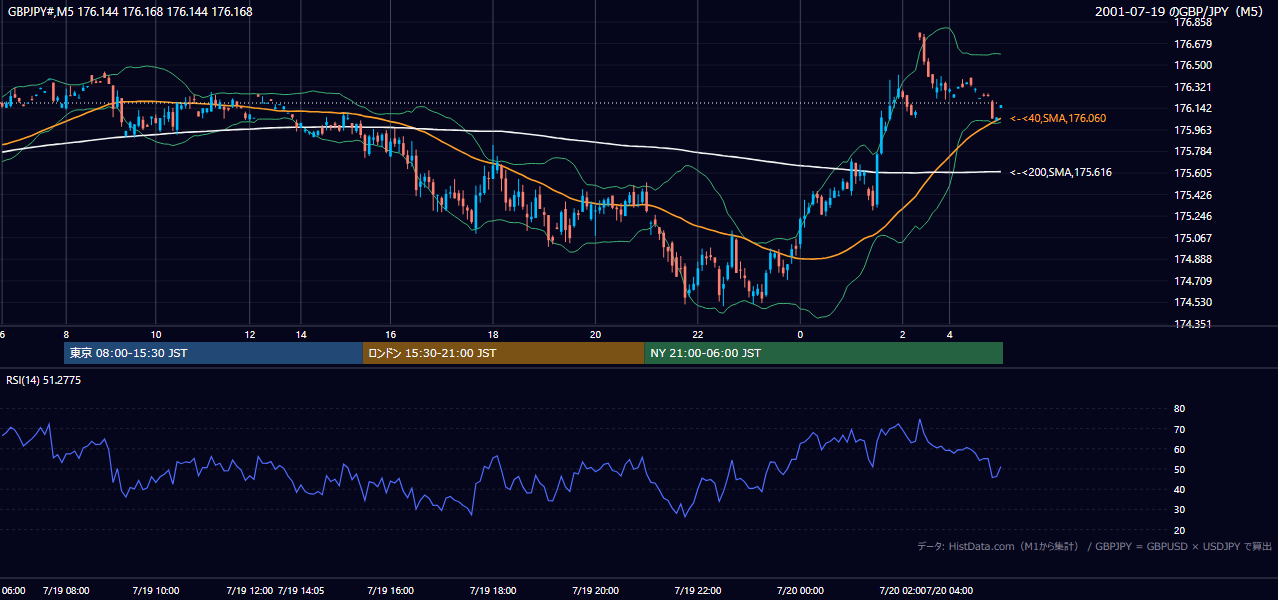The width and height of the screenshot is (1278, 600).
Task: Click the 200 SMA 175.616 label
Action: point(1061,172)
